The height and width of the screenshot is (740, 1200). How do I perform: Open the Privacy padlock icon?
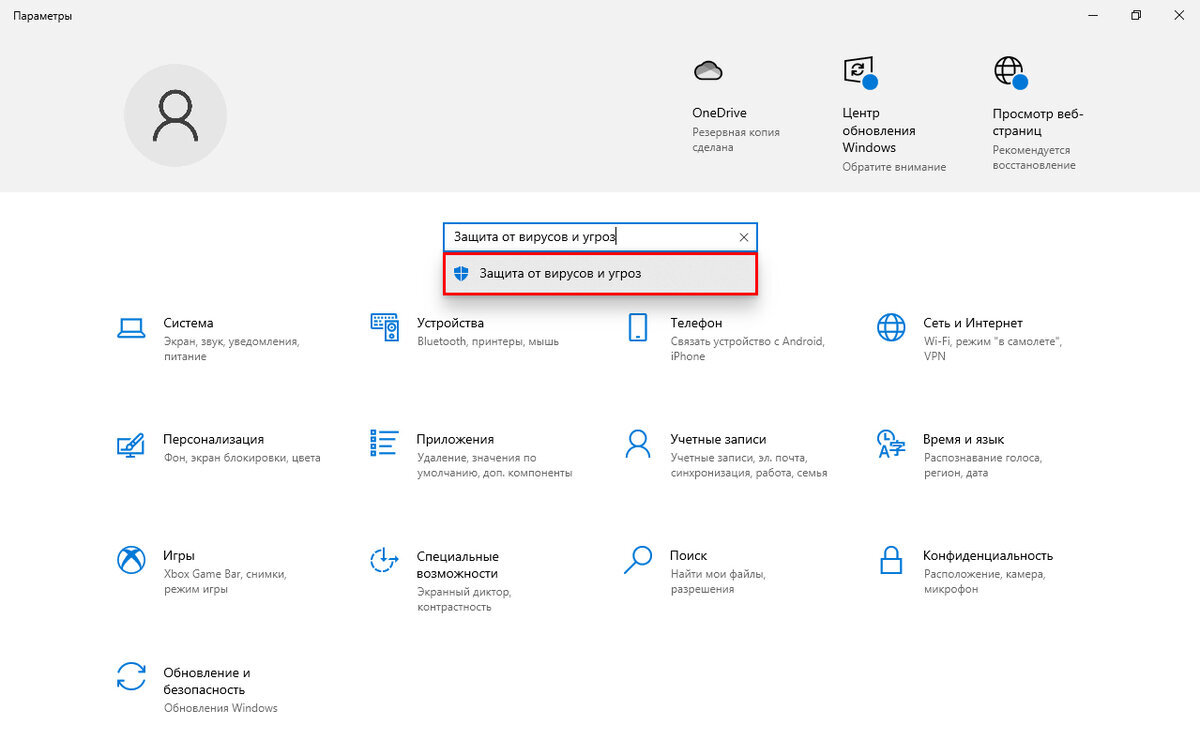(890, 560)
